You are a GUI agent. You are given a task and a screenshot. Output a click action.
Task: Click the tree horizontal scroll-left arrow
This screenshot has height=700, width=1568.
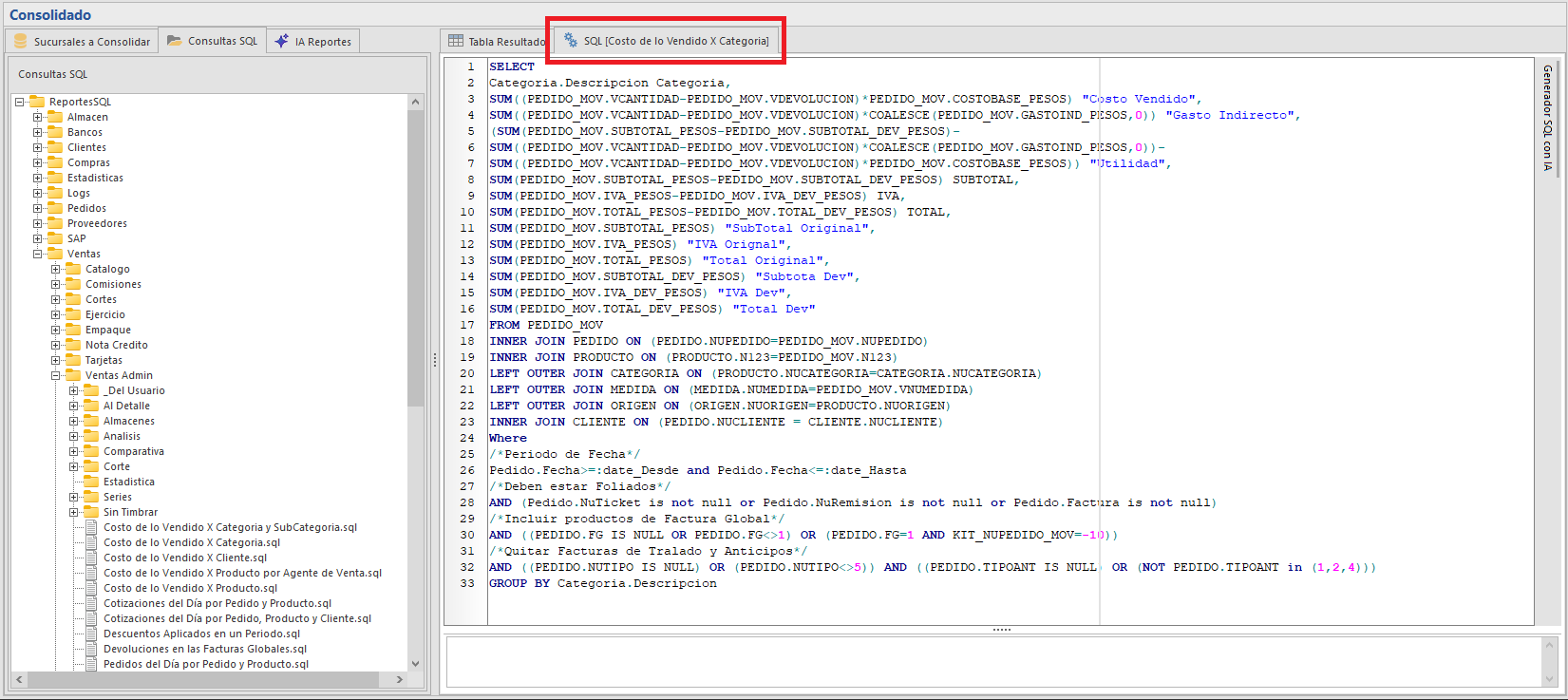click(x=19, y=679)
